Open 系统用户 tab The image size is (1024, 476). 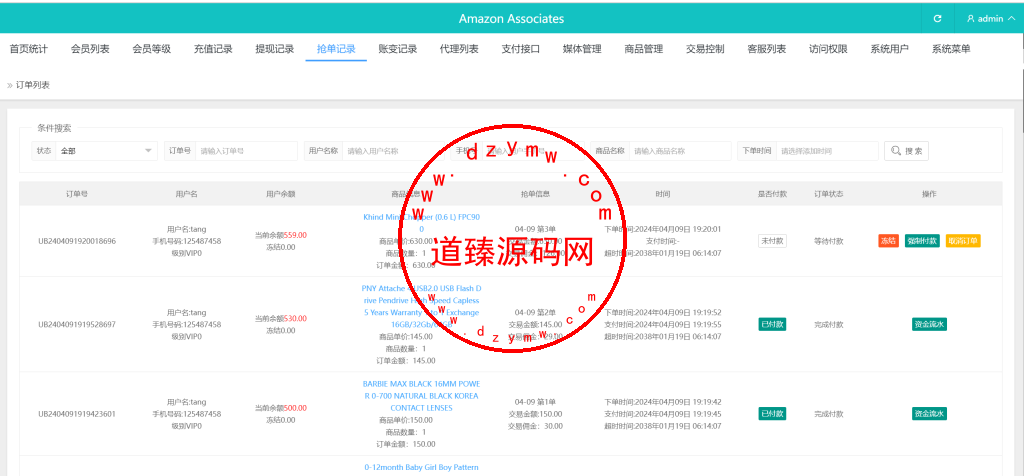[x=889, y=49]
